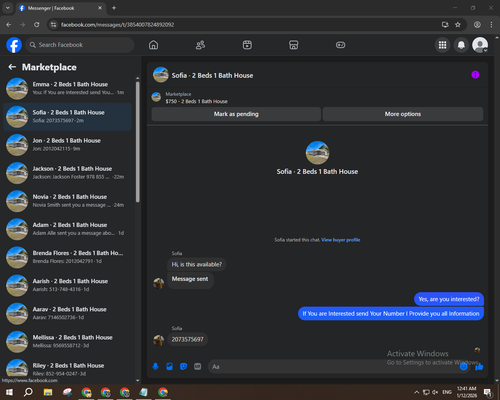This screenshot has height=400, width=500.
Task: Open the Marketplace storefront icon
Action: 294,45
